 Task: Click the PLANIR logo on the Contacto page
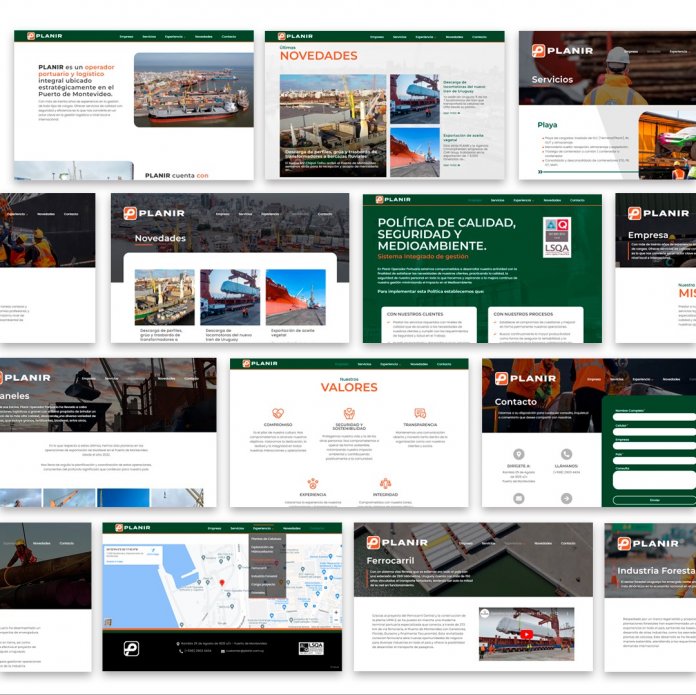(x=525, y=379)
